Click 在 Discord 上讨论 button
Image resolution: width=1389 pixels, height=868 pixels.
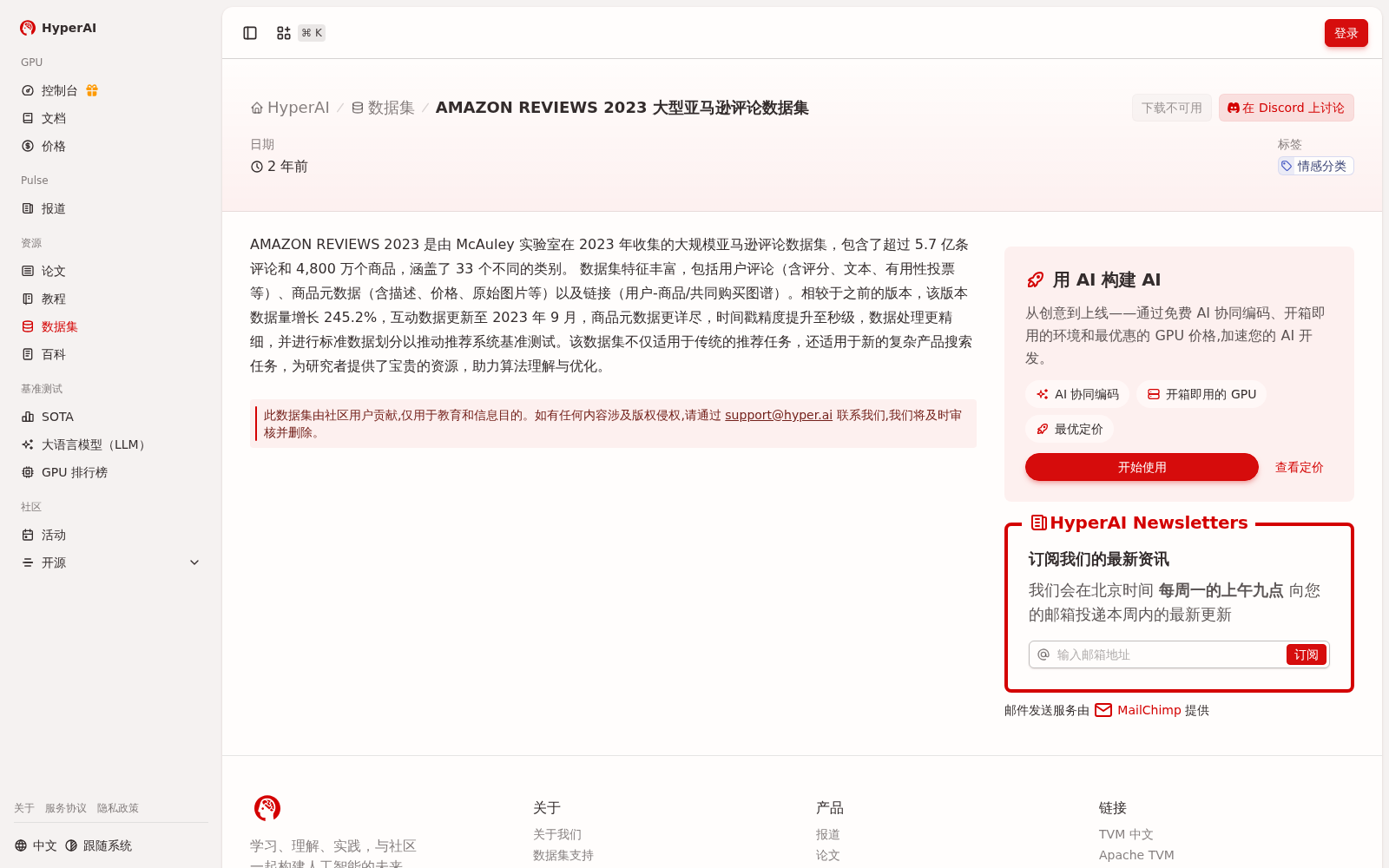1287,108
